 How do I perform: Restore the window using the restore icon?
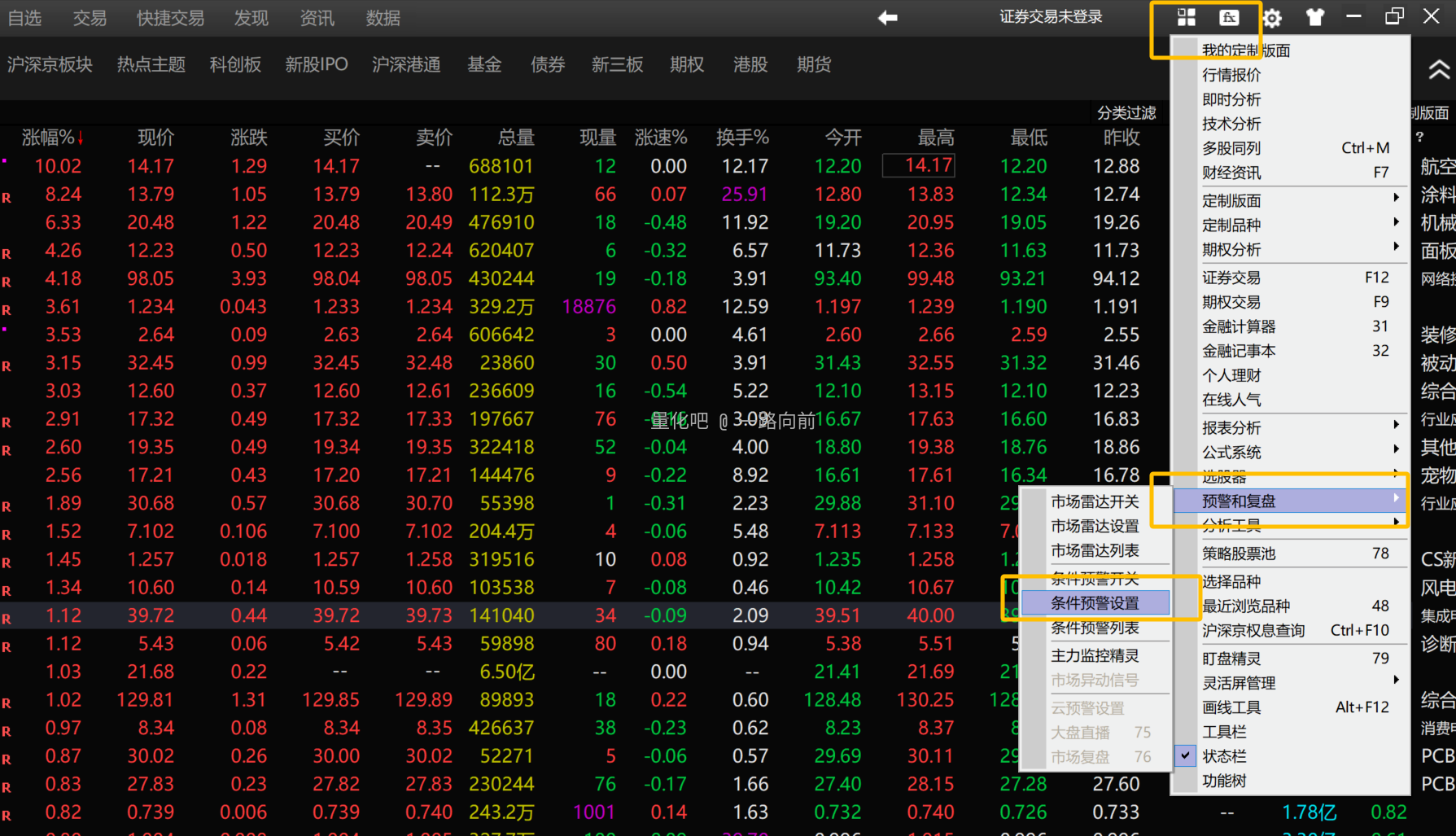tap(1394, 16)
